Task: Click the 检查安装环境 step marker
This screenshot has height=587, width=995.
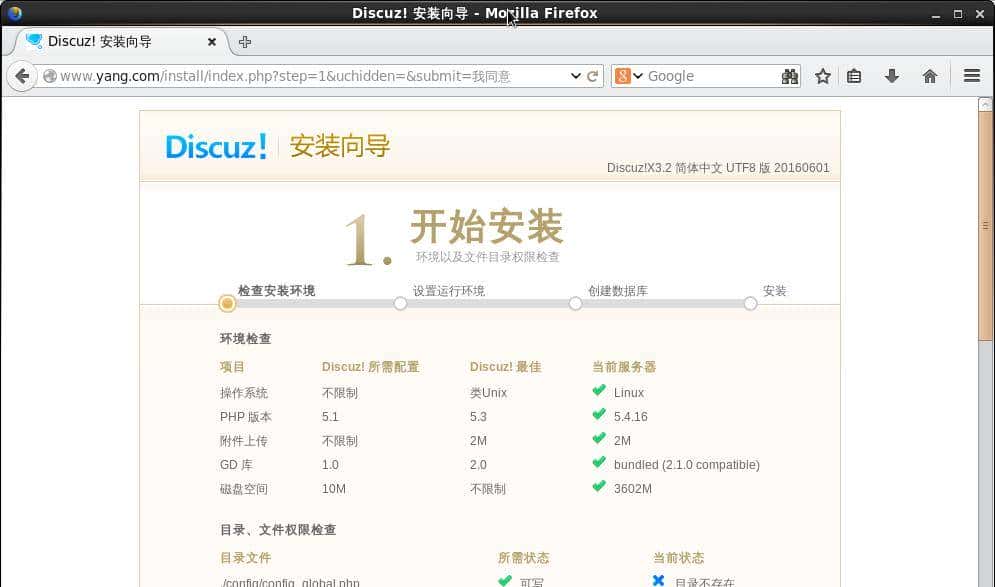Action: pyautogui.click(x=227, y=303)
